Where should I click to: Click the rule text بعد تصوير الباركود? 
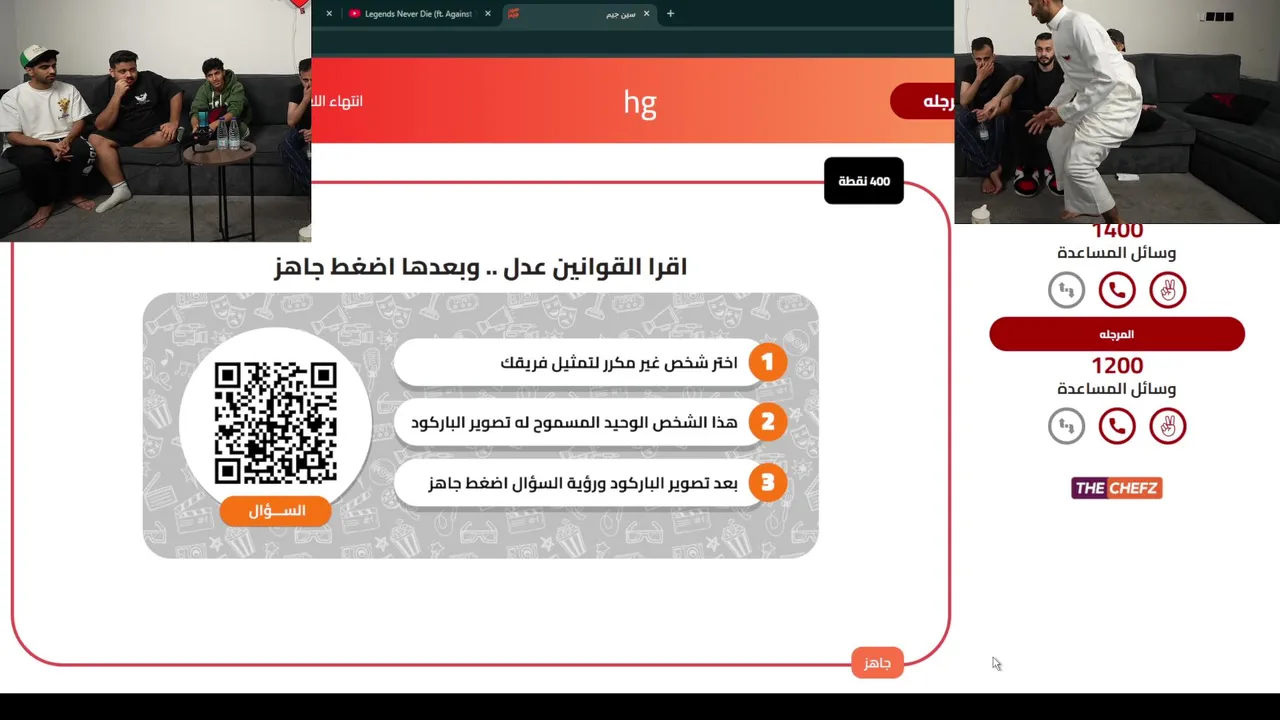pos(583,483)
